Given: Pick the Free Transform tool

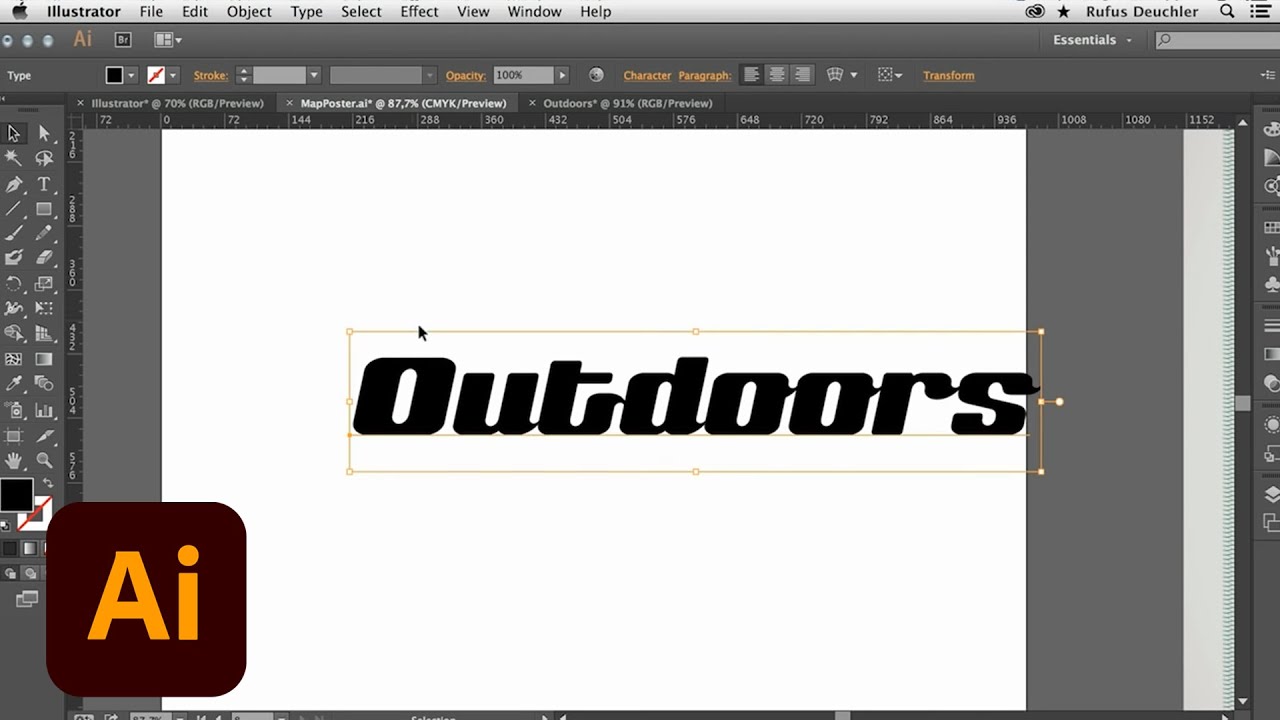Looking at the screenshot, I should (x=44, y=309).
